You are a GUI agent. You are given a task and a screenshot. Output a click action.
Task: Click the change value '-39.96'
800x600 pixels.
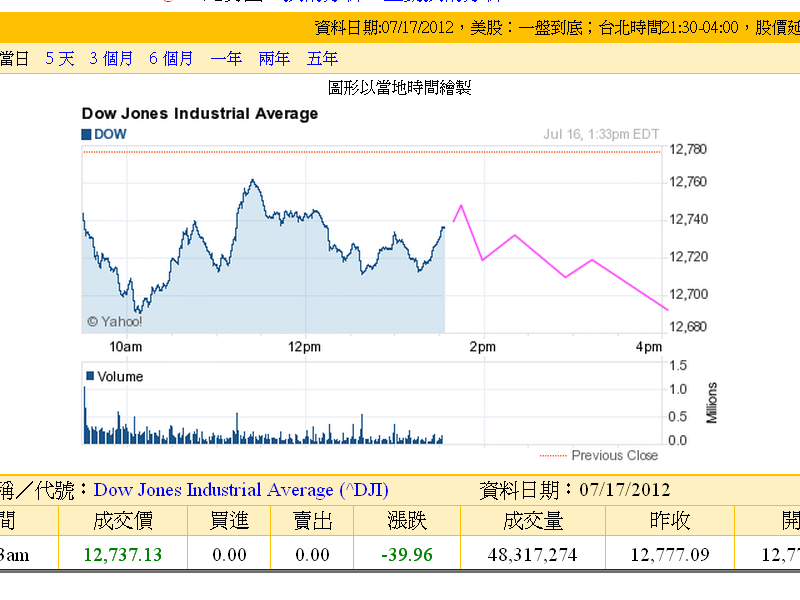click(x=407, y=555)
